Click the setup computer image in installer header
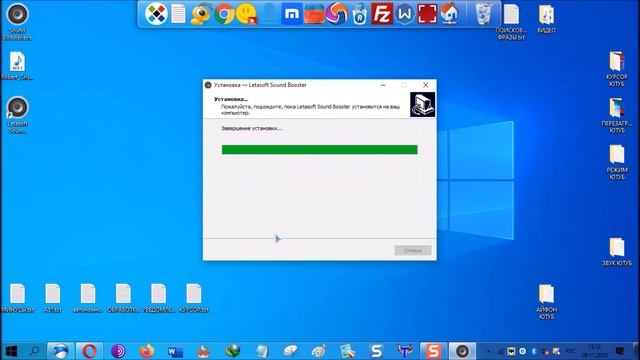This screenshot has width=640, height=360. point(422,104)
